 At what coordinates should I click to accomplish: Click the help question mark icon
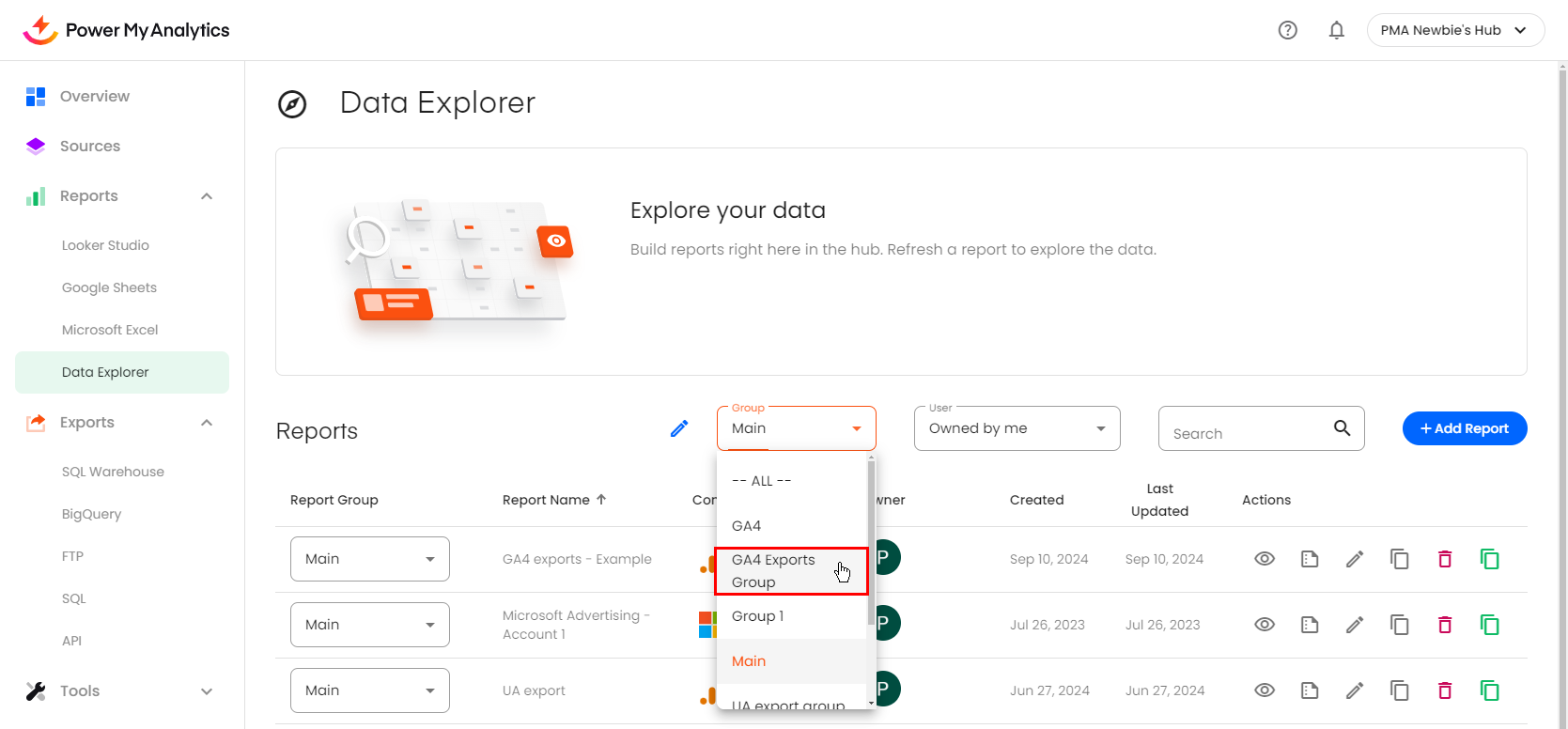1288,30
